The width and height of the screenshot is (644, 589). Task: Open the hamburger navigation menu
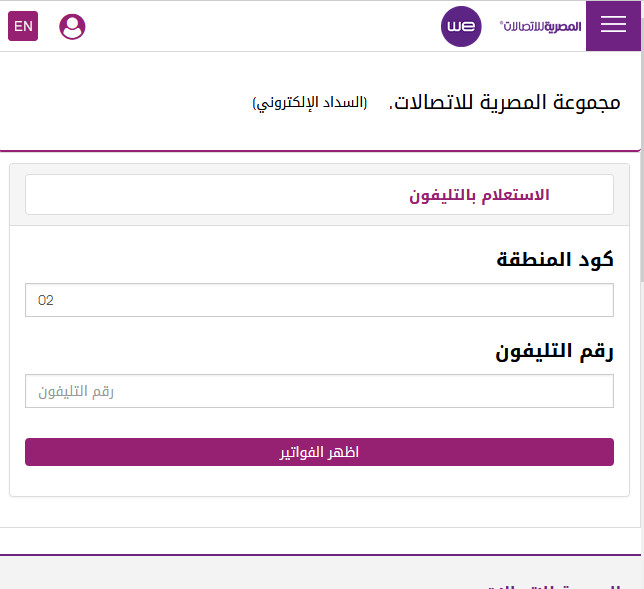[613, 26]
